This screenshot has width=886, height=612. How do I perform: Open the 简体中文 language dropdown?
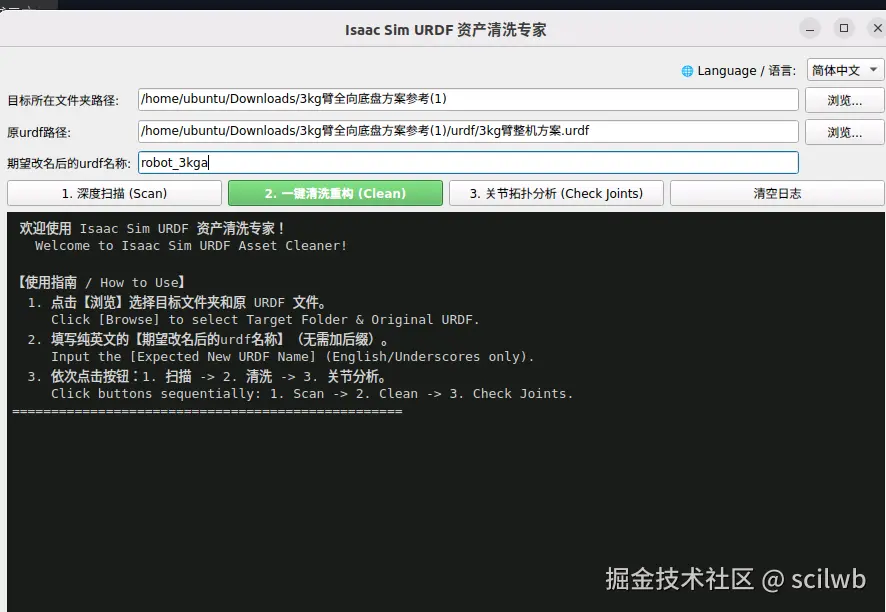[x=845, y=71]
